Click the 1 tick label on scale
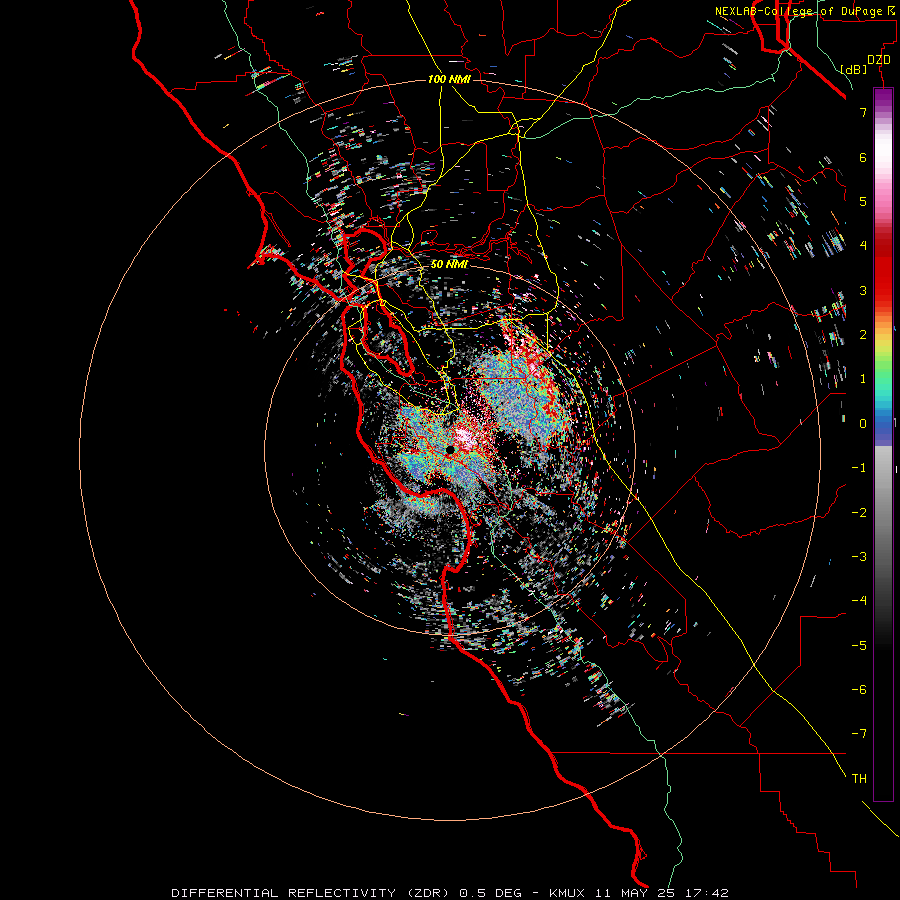Image resolution: width=900 pixels, height=900 pixels. [x=863, y=378]
